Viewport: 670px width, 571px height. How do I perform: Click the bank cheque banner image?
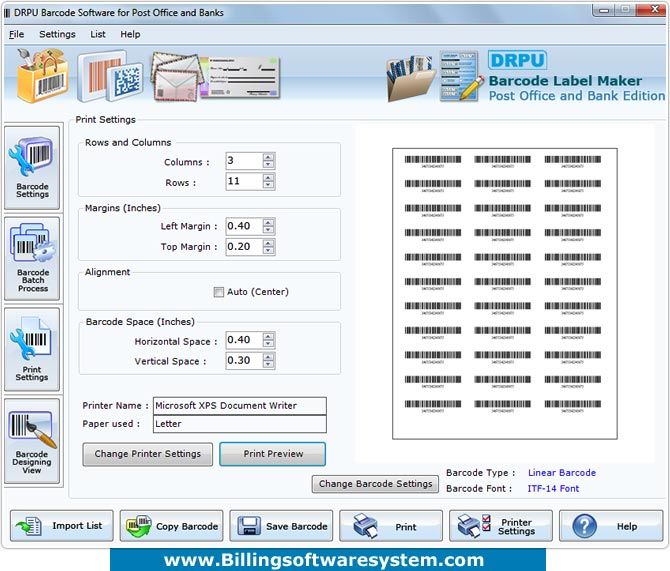pyautogui.click(x=240, y=77)
